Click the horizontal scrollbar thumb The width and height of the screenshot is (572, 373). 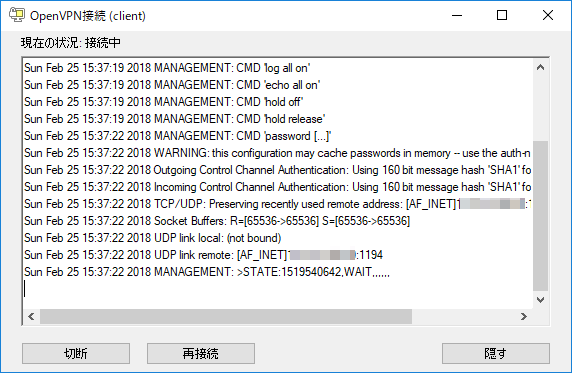[226, 316]
